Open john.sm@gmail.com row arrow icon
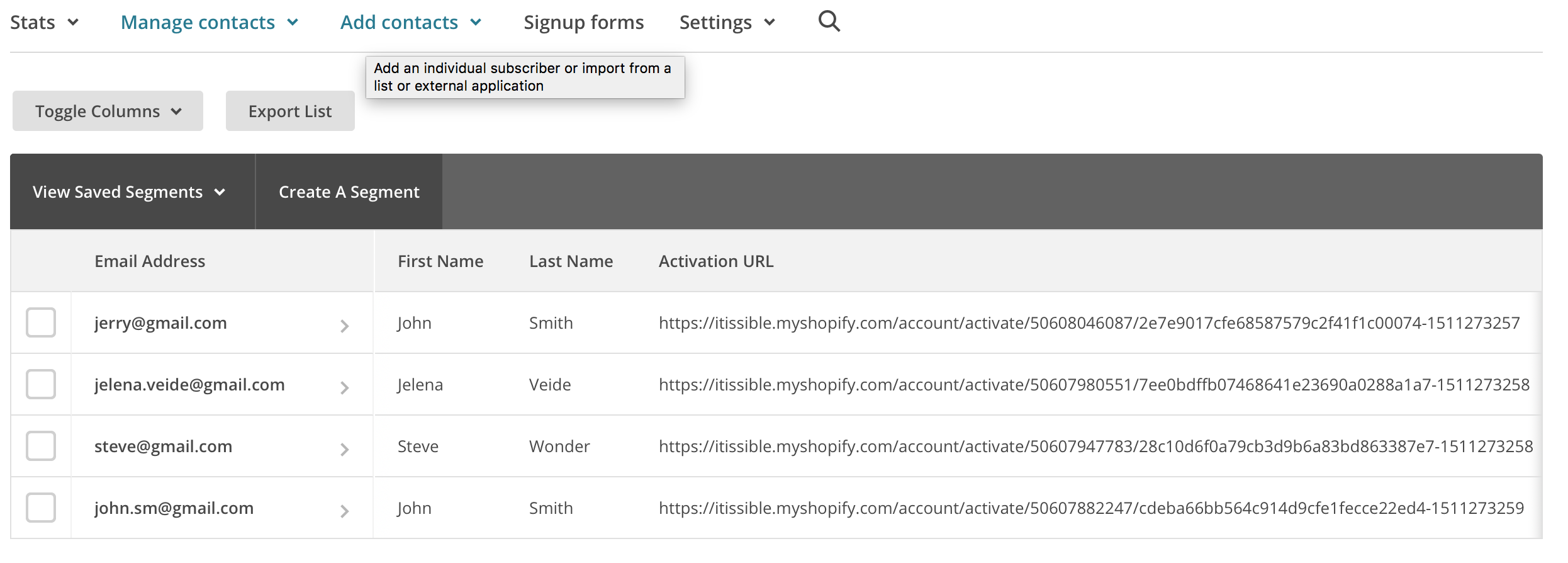 point(344,511)
